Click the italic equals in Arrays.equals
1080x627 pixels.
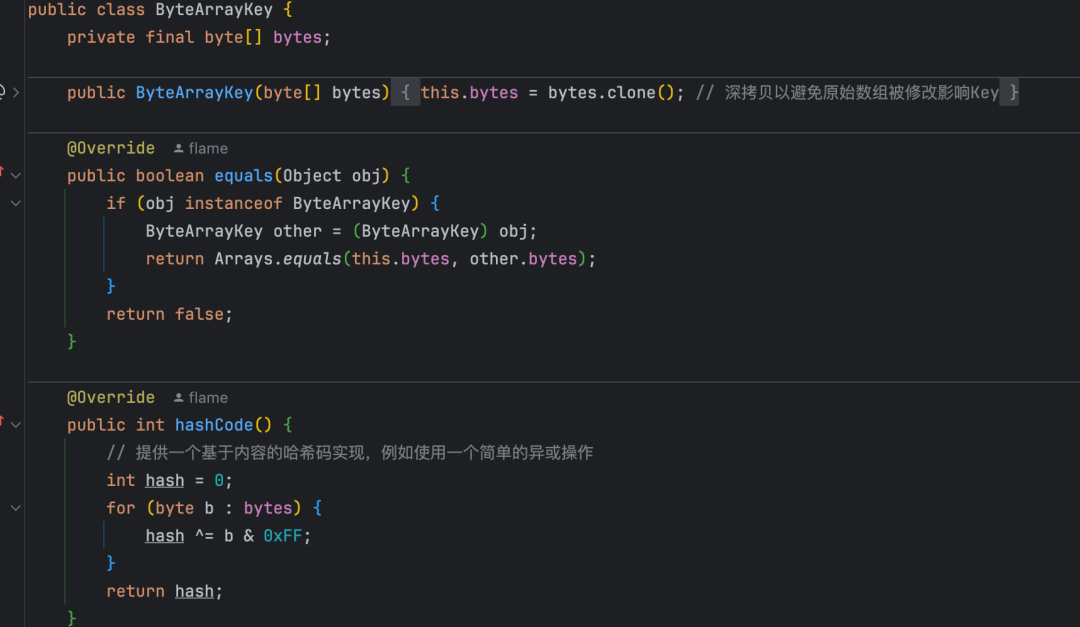coord(312,258)
